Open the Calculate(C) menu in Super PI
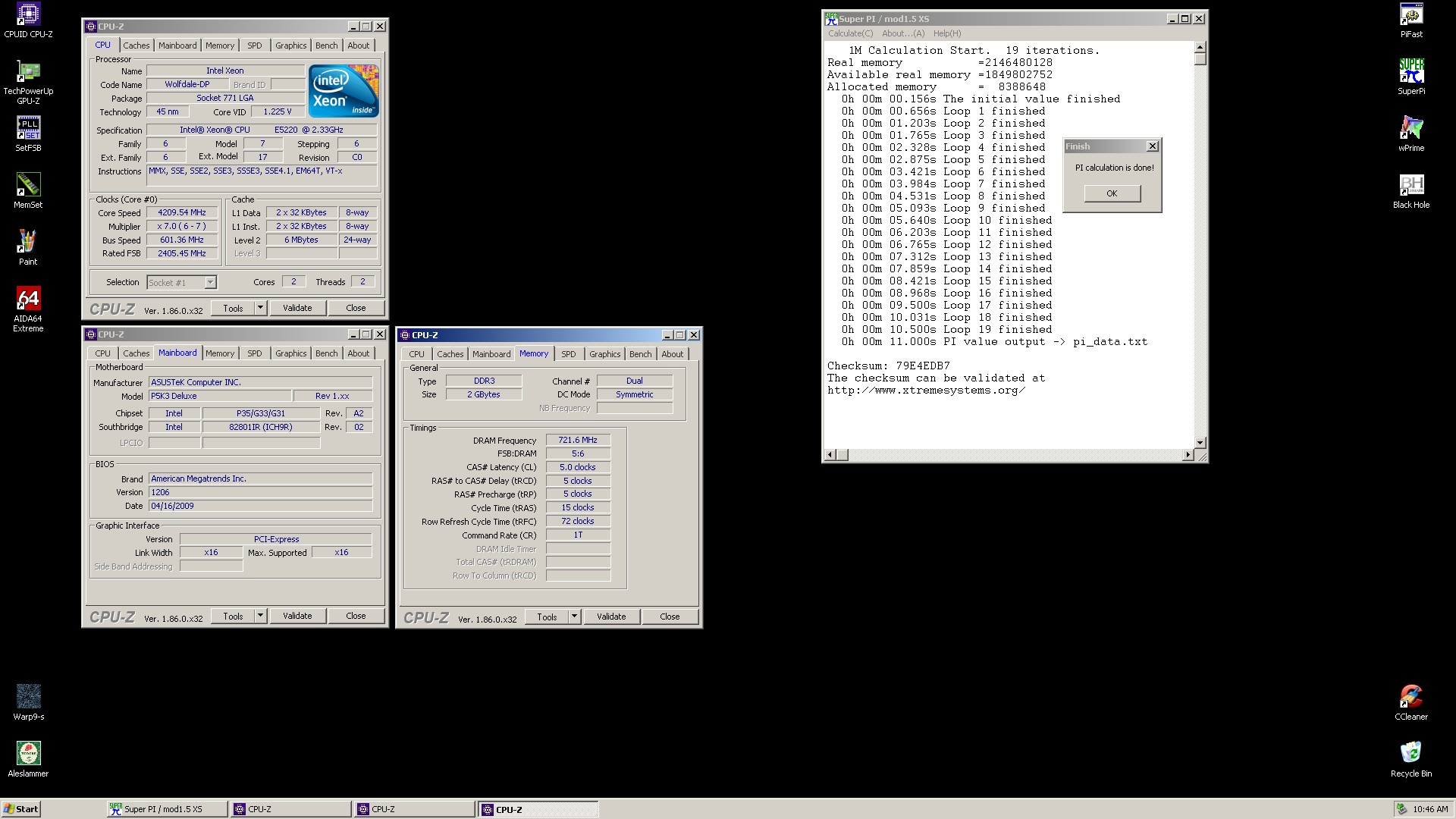 click(850, 33)
